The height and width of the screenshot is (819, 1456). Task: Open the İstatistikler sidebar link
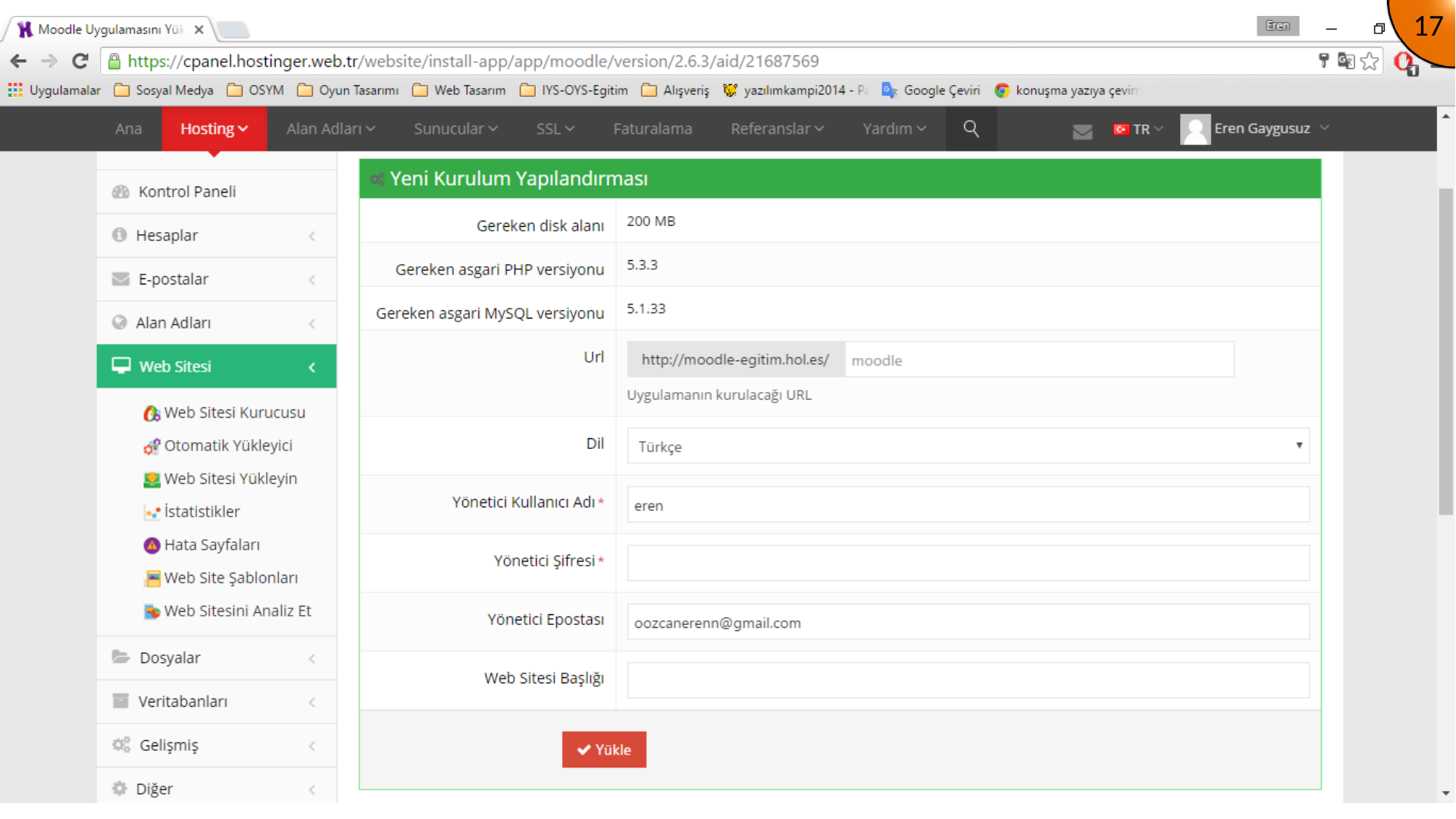pyautogui.click(x=202, y=512)
